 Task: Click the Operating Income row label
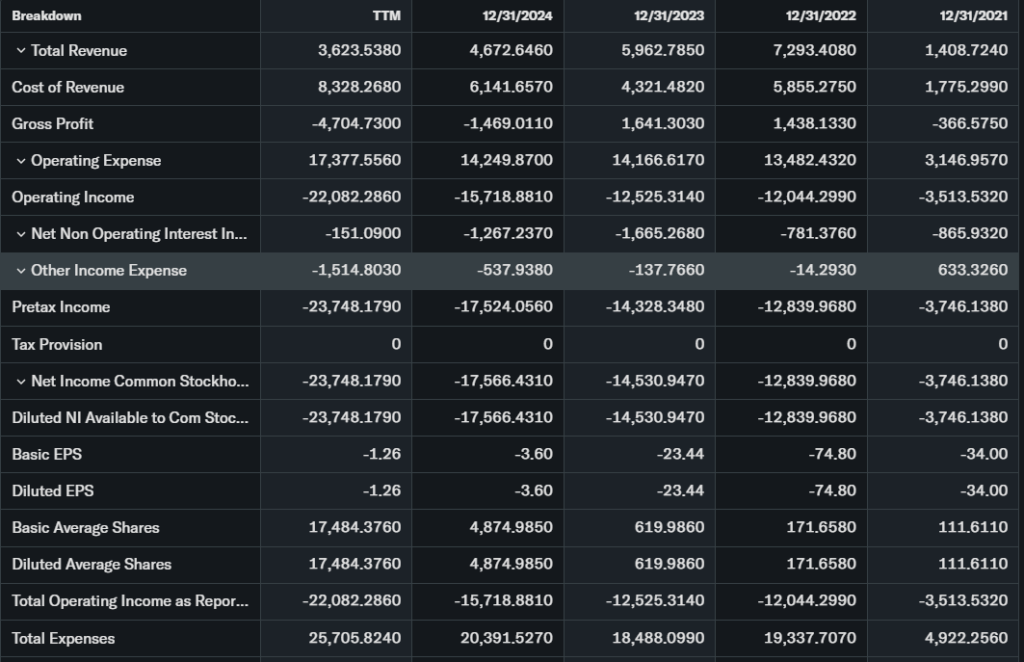(x=73, y=197)
